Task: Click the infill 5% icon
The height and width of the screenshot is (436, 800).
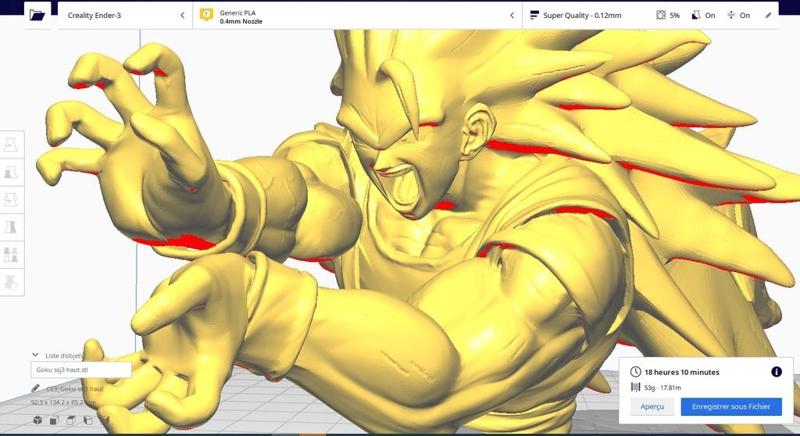Action: click(x=661, y=15)
